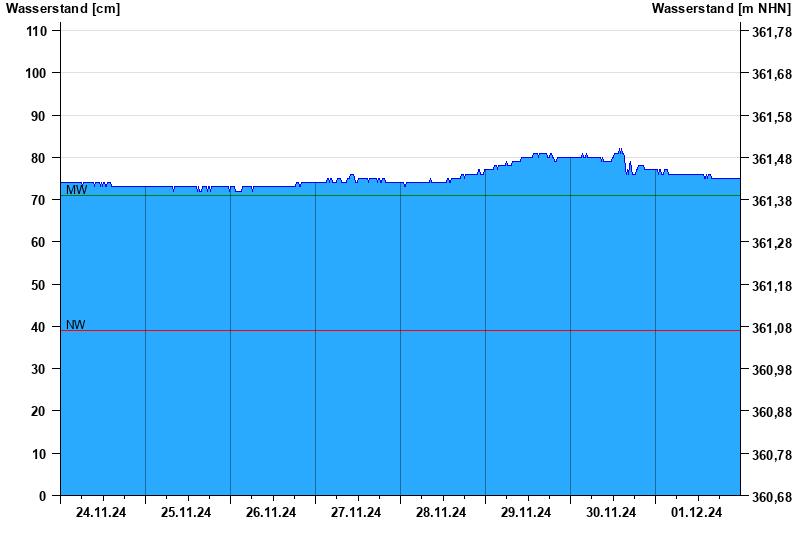Select the 0 value on left axis
Viewport: 800px width, 550px height.
42,496
